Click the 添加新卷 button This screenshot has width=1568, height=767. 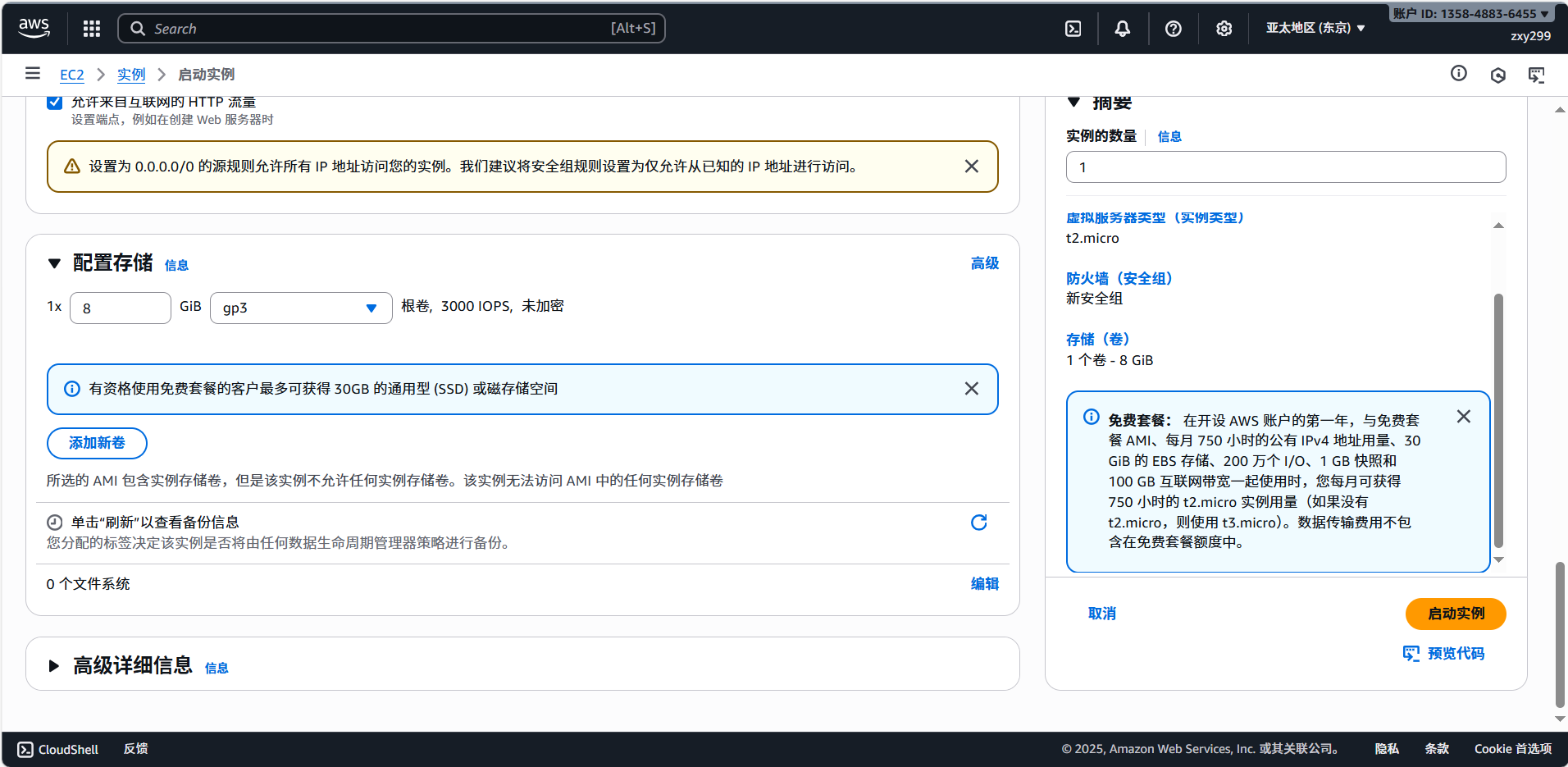pyautogui.click(x=97, y=443)
